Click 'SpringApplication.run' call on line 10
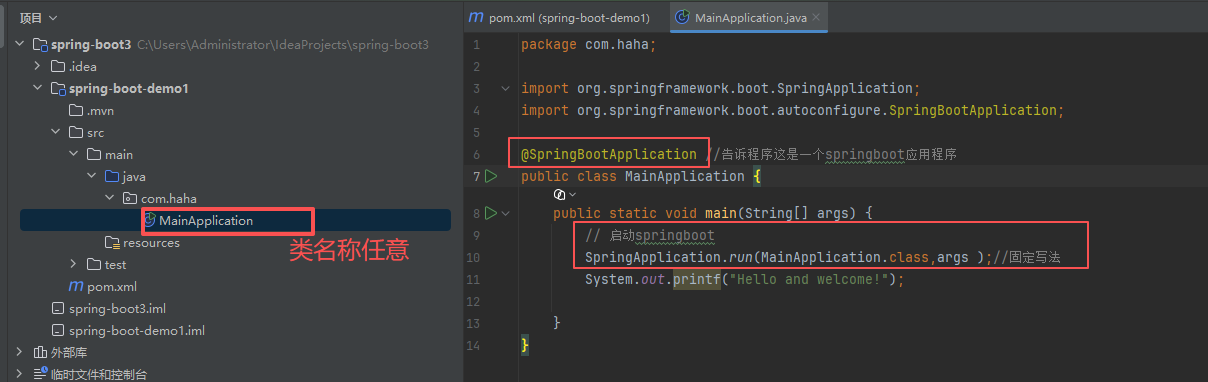 [x=668, y=257]
